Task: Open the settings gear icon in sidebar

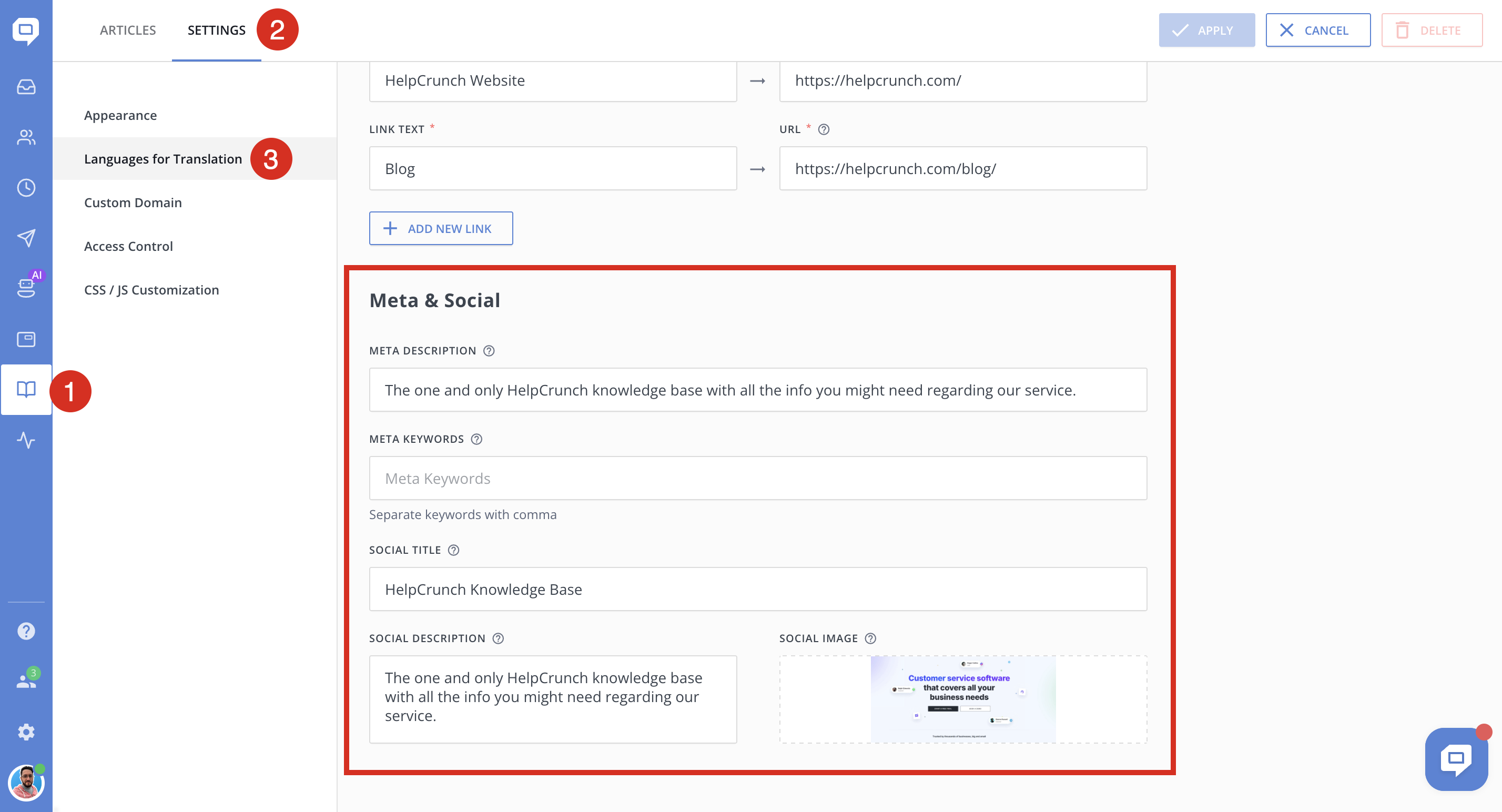Action: pyautogui.click(x=26, y=732)
